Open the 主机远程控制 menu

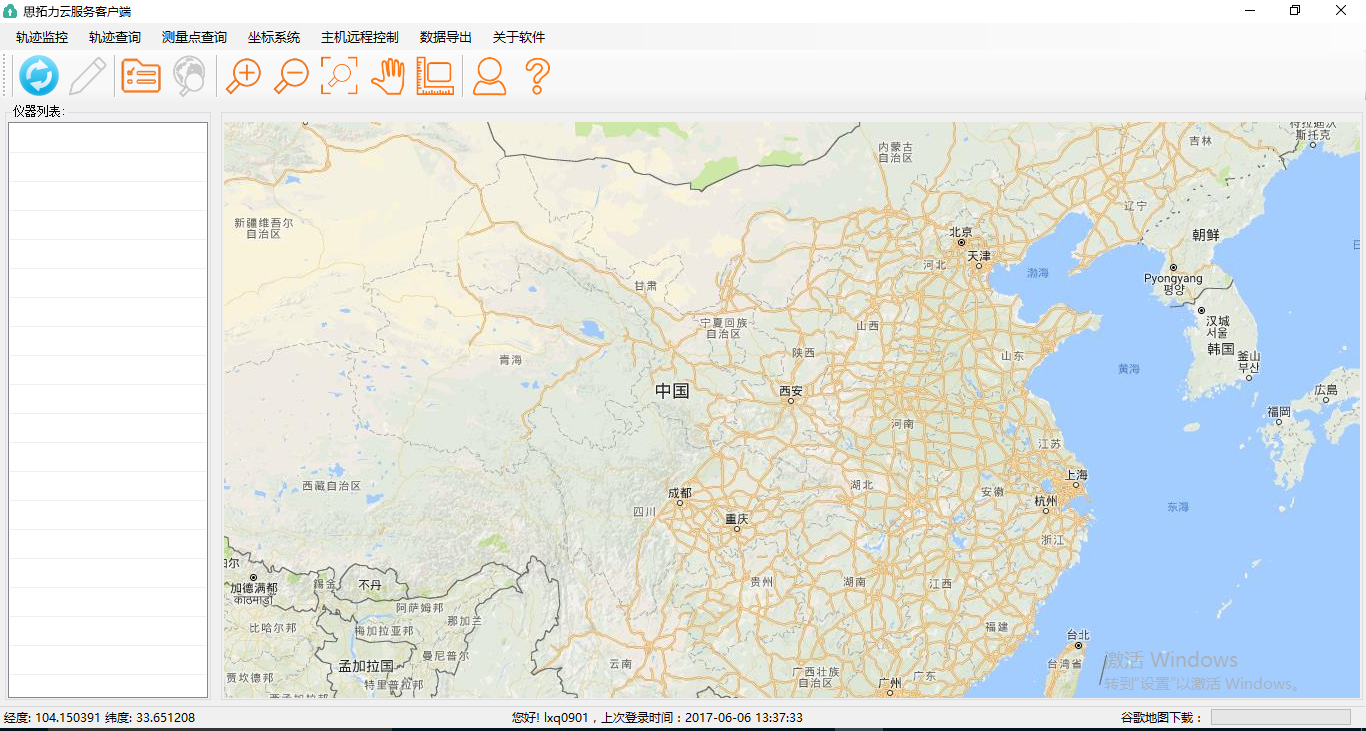coord(360,37)
